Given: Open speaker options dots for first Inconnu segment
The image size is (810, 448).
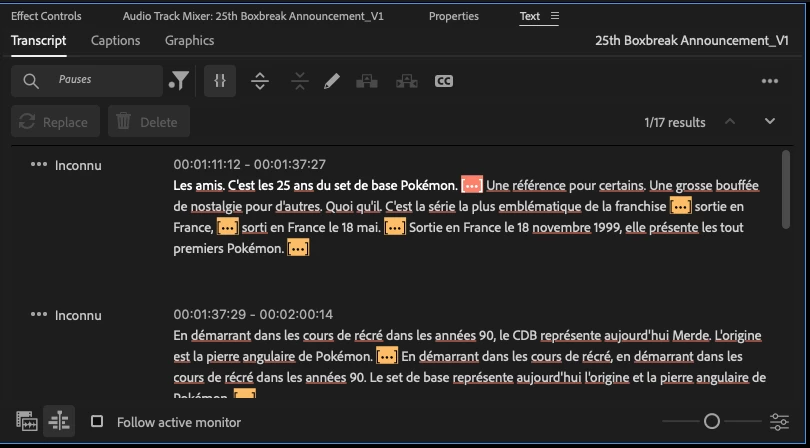Looking at the screenshot, I should click(39, 165).
